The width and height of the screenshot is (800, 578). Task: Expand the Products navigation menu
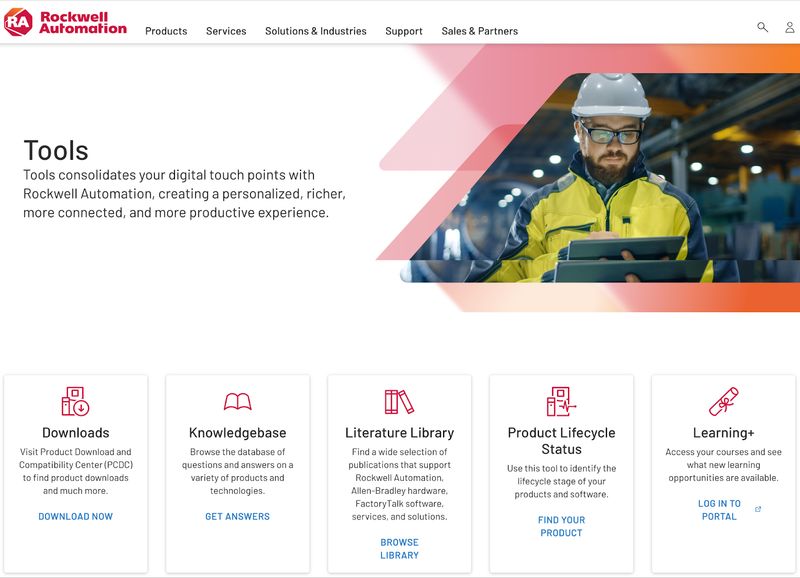(166, 31)
